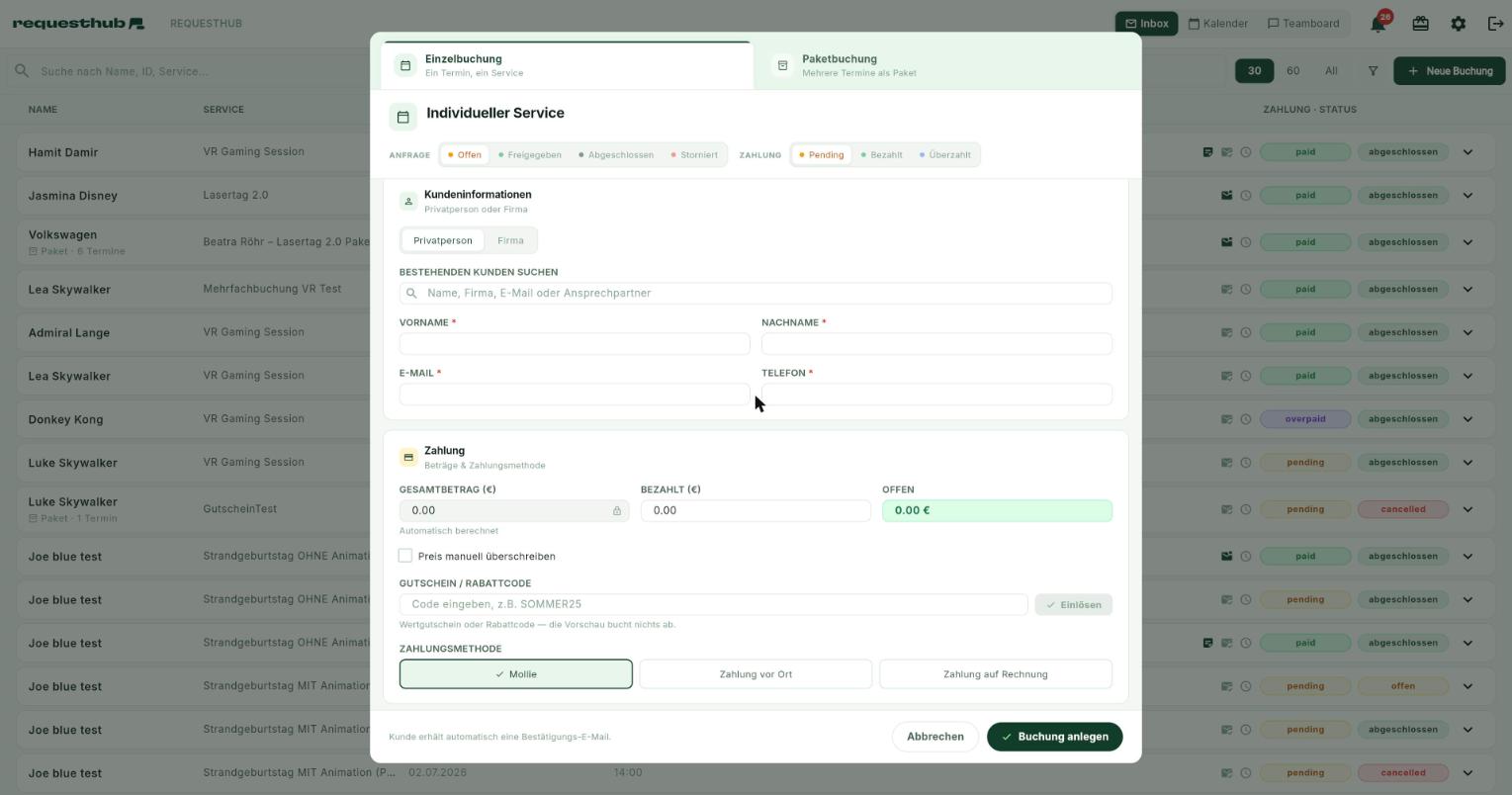The height and width of the screenshot is (795, 1512).
Task: Expand the Volkswagen row chevron
Action: (x=1468, y=242)
